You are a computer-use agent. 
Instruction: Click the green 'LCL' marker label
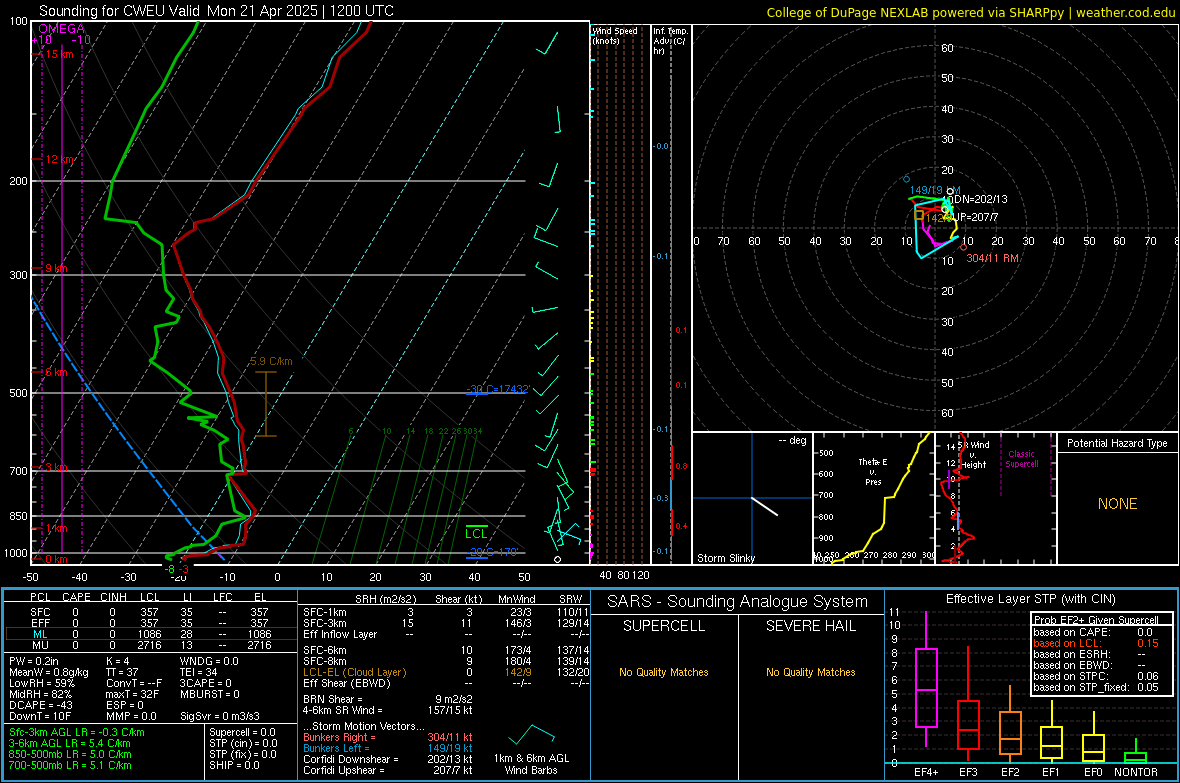[476, 533]
